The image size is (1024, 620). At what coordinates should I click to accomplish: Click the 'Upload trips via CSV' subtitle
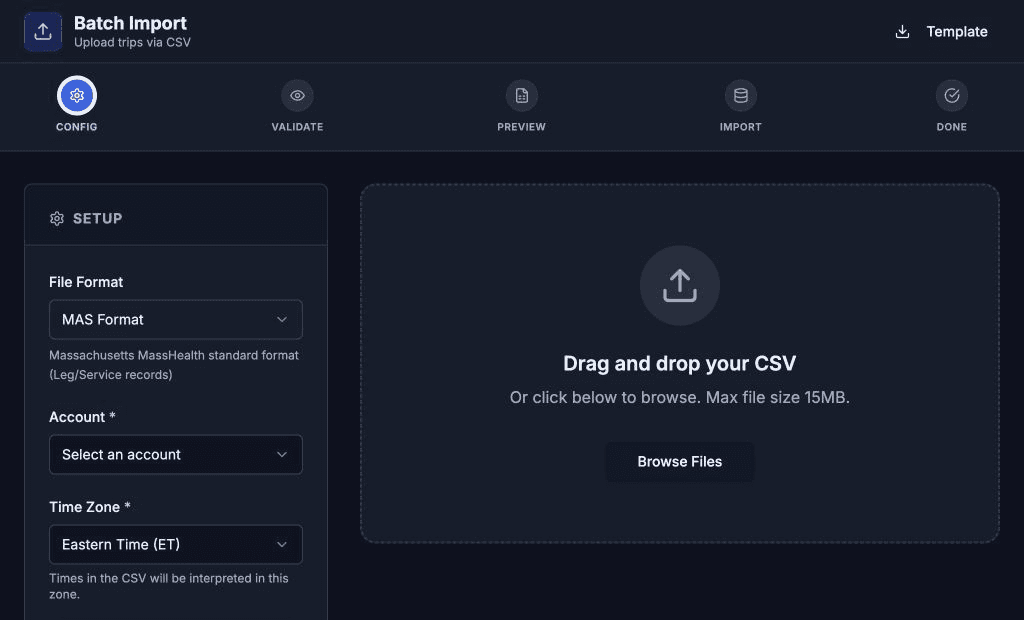[133, 42]
